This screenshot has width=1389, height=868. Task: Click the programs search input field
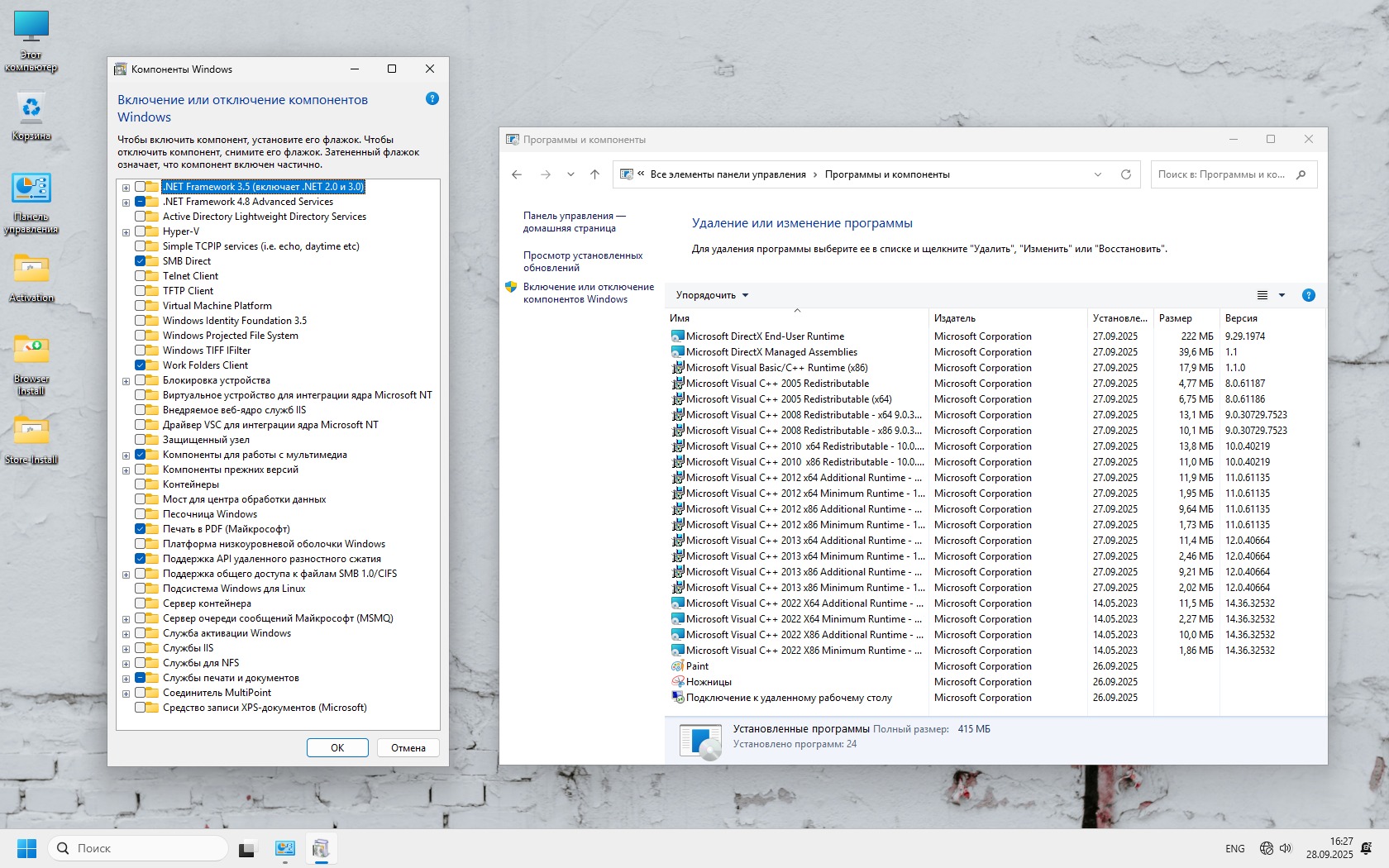coord(1222,174)
